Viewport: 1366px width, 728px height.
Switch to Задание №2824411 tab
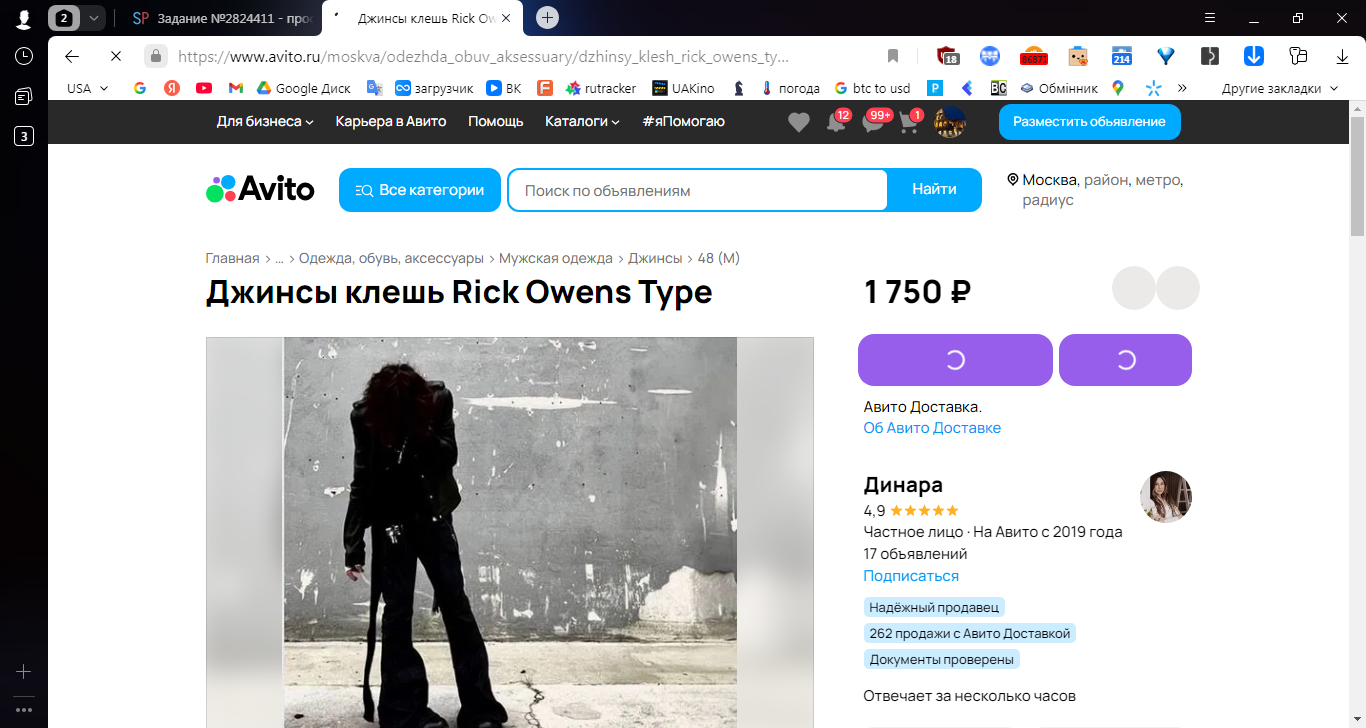point(223,18)
